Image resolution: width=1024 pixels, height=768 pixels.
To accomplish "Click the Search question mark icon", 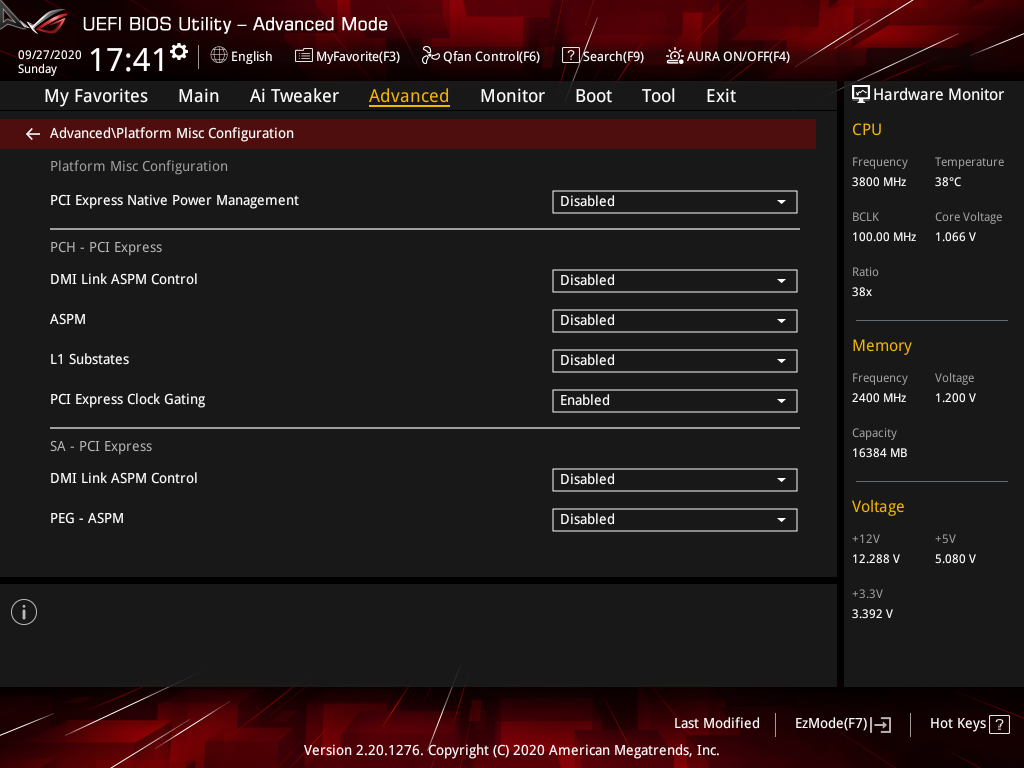I will (570, 56).
